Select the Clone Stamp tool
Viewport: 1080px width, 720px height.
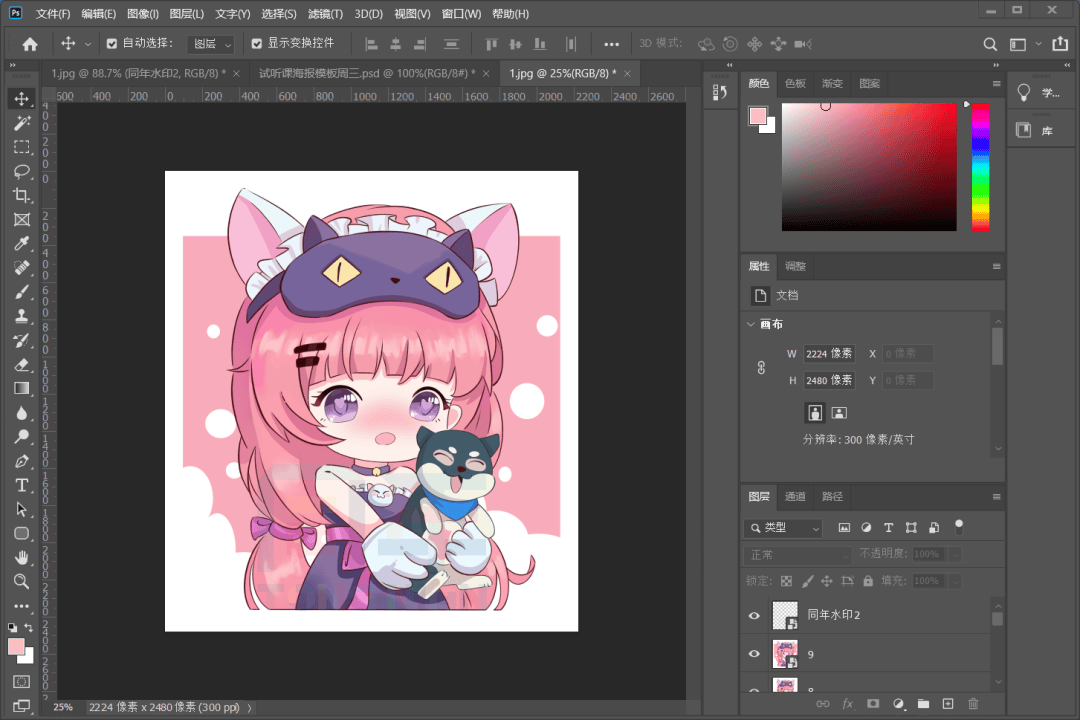(x=21, y=316)
